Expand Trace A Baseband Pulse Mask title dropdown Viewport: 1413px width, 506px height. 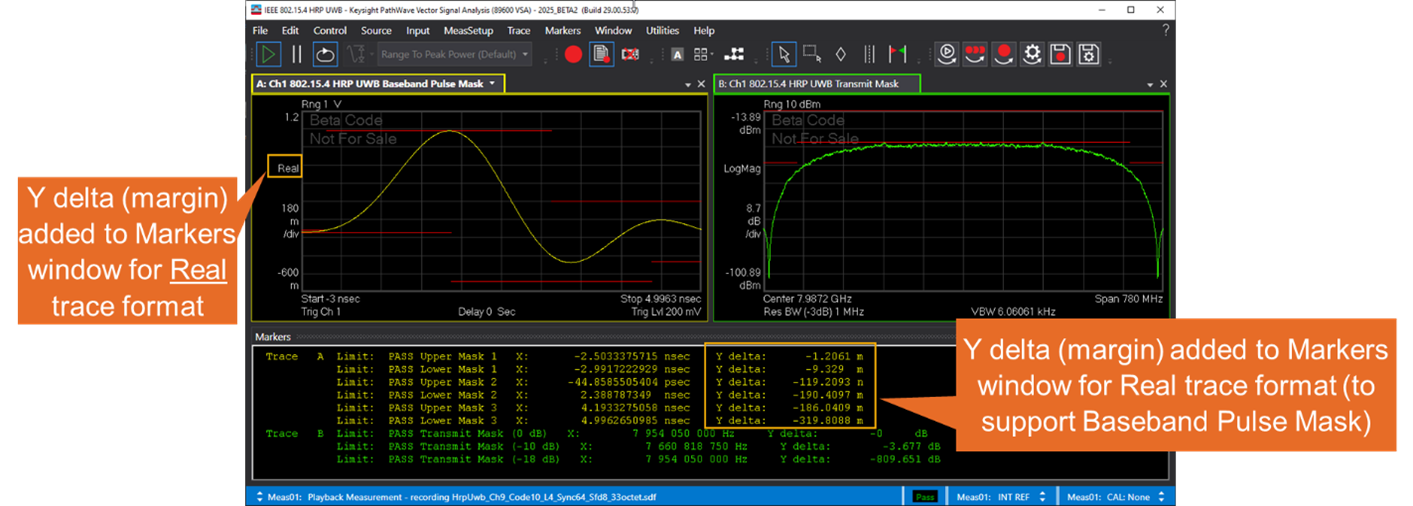(492, 84)
